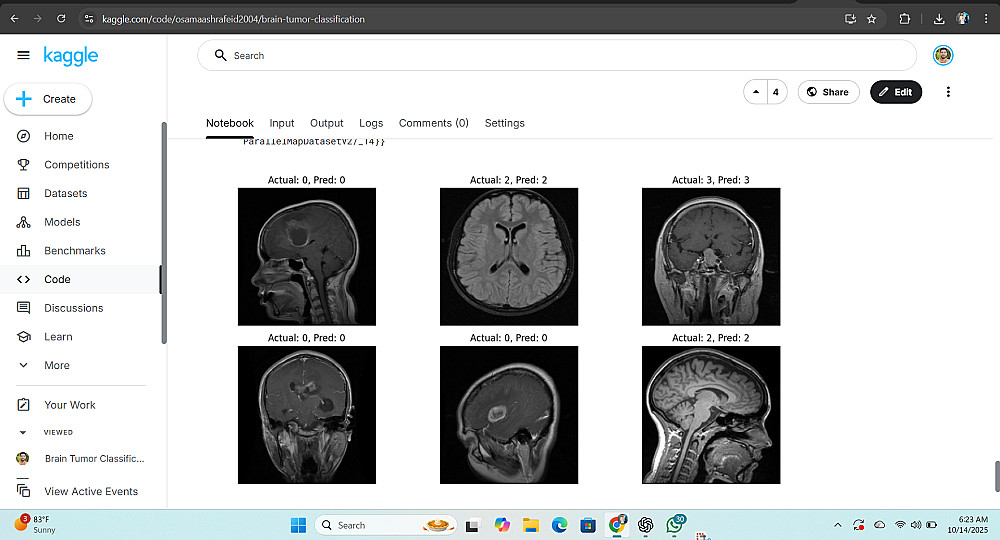Open the weather widget showing 83°F
Screen dimensions: 1000x540
(x=35, y=524)
